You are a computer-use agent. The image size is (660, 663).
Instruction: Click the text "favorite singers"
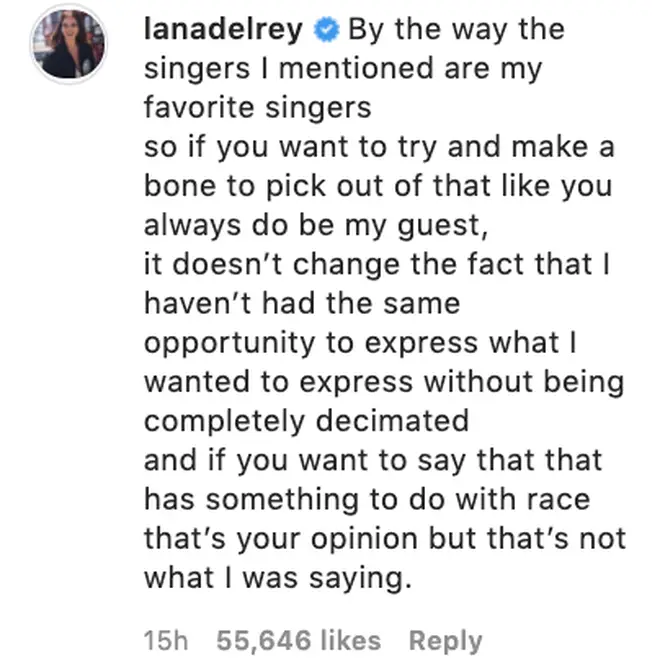(x=257, y=107)
